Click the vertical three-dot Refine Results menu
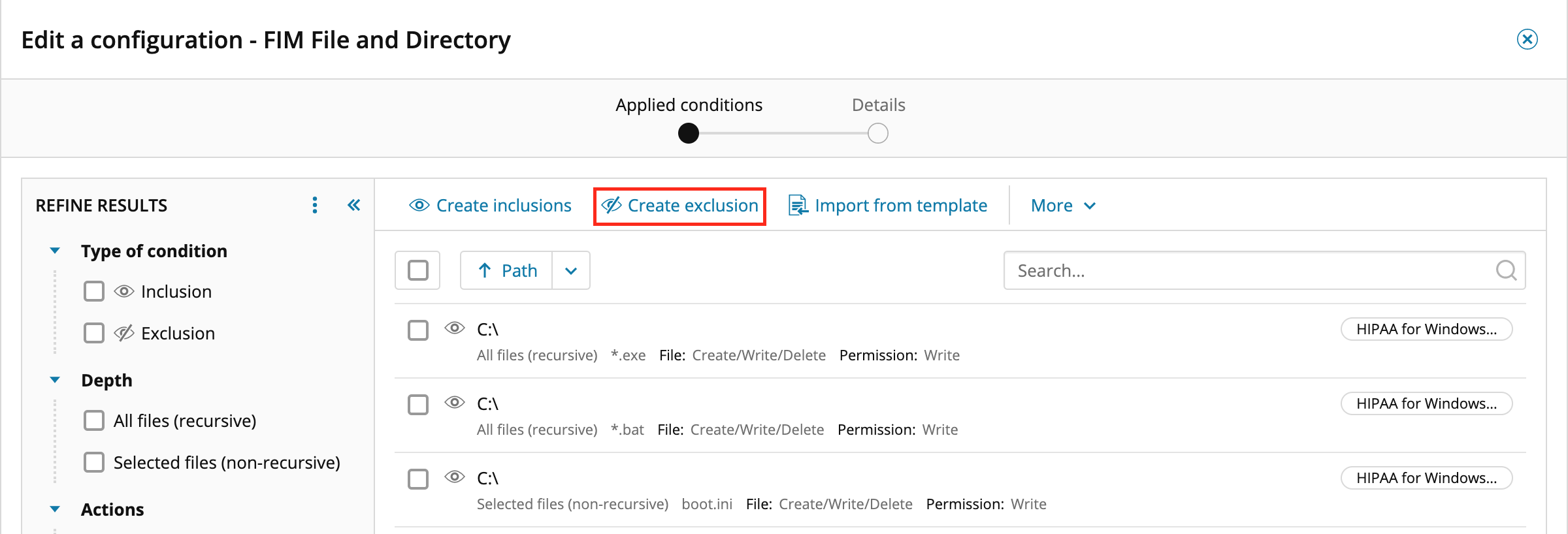Screen dimensions: 1568x534 pos(315,206)
